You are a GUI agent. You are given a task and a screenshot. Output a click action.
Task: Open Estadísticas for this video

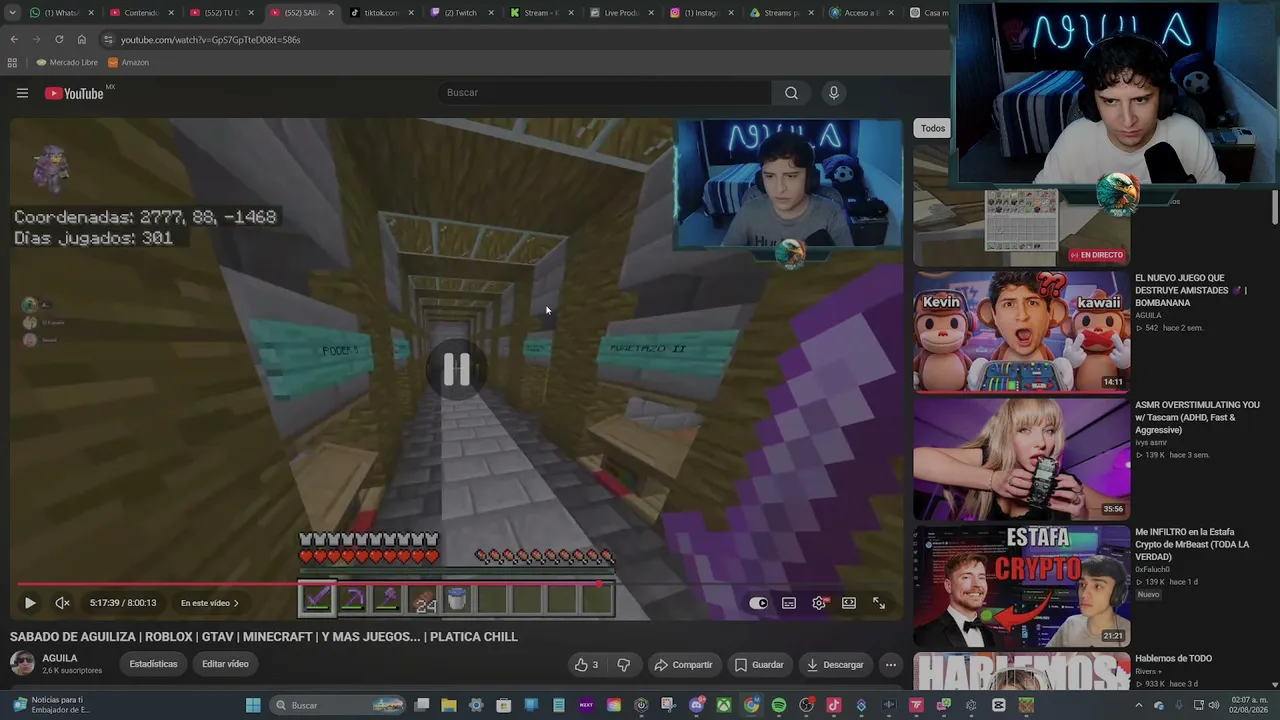153,664
